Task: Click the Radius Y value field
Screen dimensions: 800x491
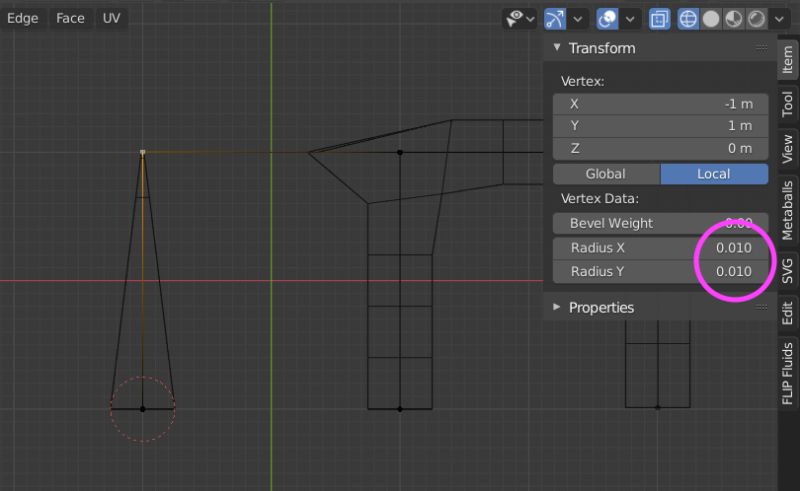Action: pos(660,272)
